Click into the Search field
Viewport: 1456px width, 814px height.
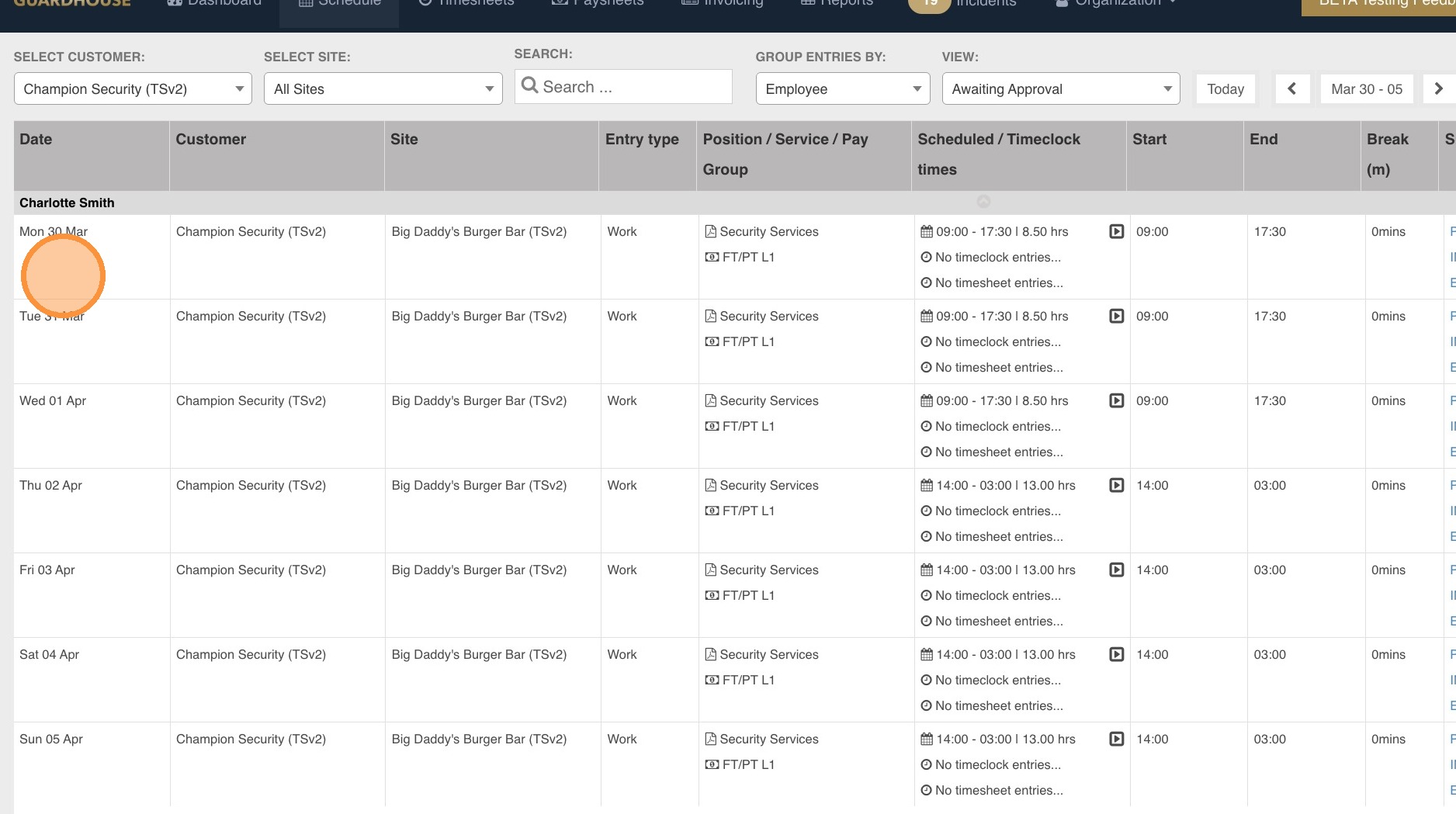(x=623, y=87)
